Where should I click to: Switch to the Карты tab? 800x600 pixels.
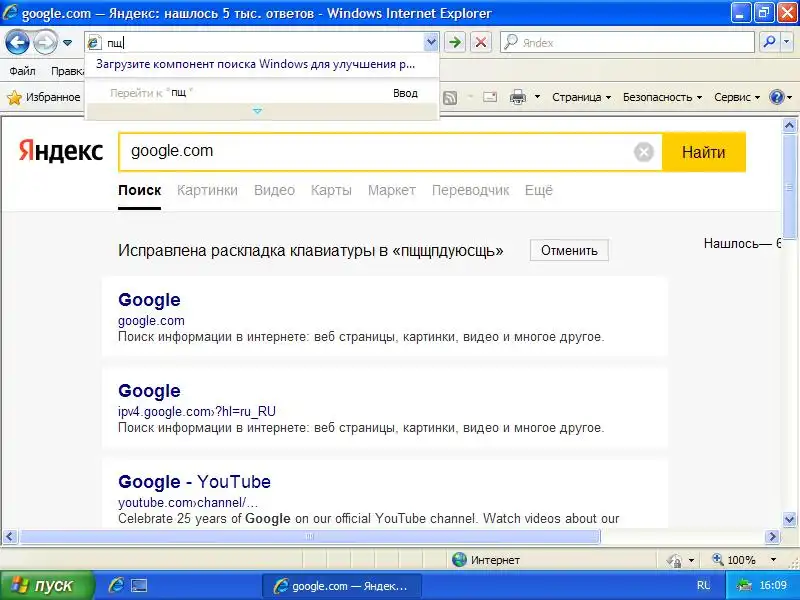(331, 190)
